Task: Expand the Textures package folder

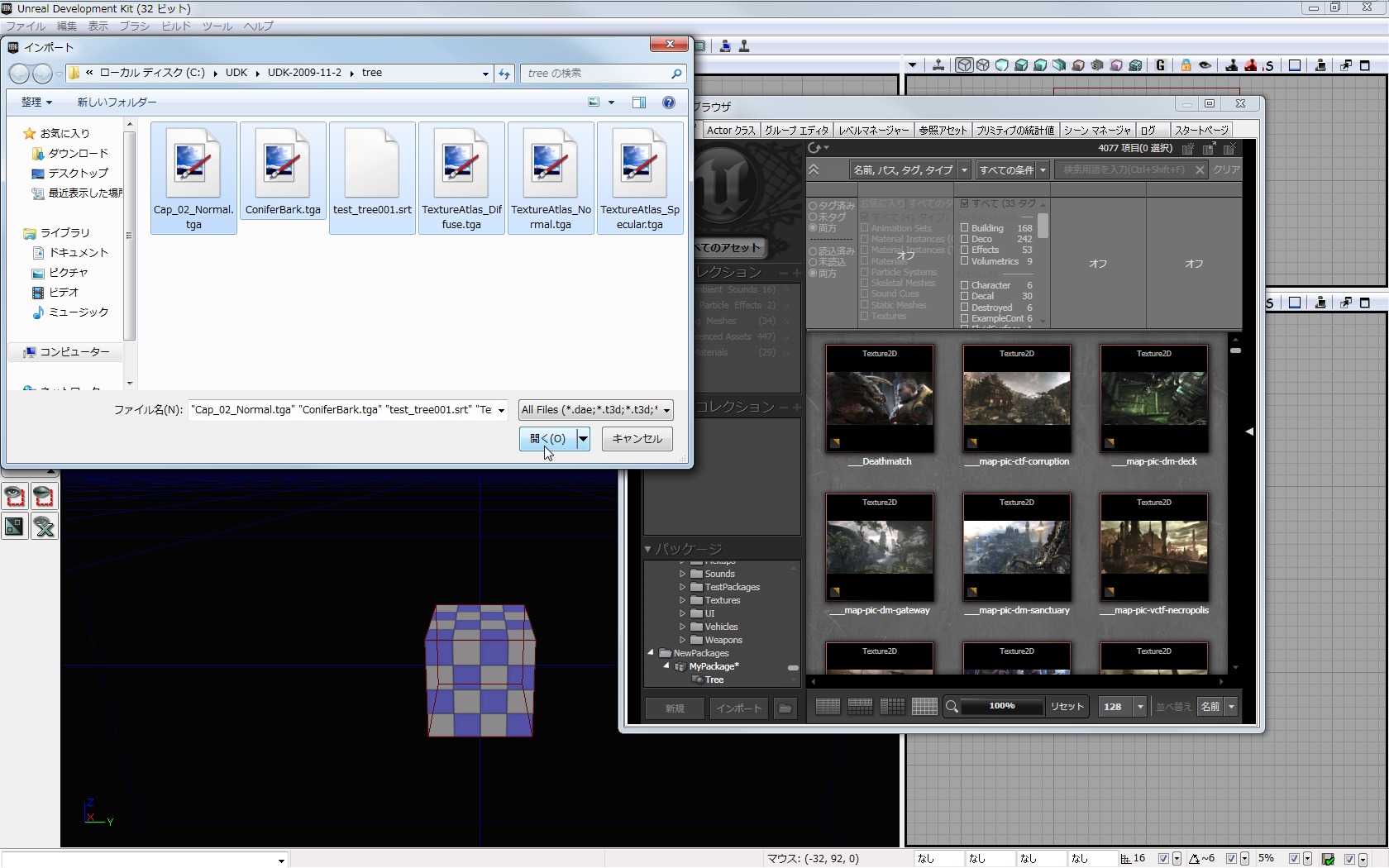Action: [682, 600]
